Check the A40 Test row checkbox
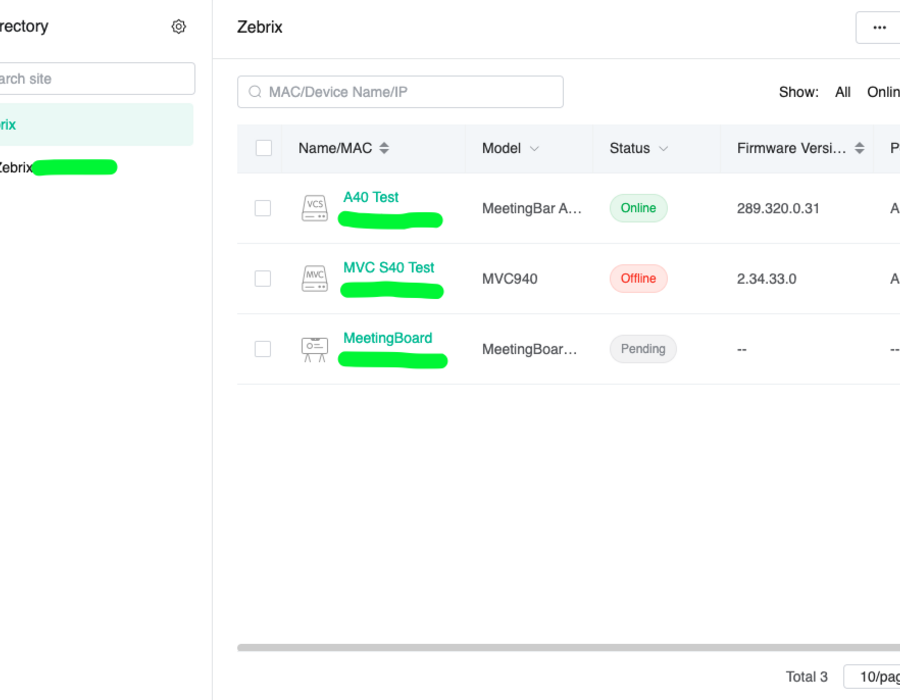The width and height of the screenshot is (900, 700). (x=263, y=208)
